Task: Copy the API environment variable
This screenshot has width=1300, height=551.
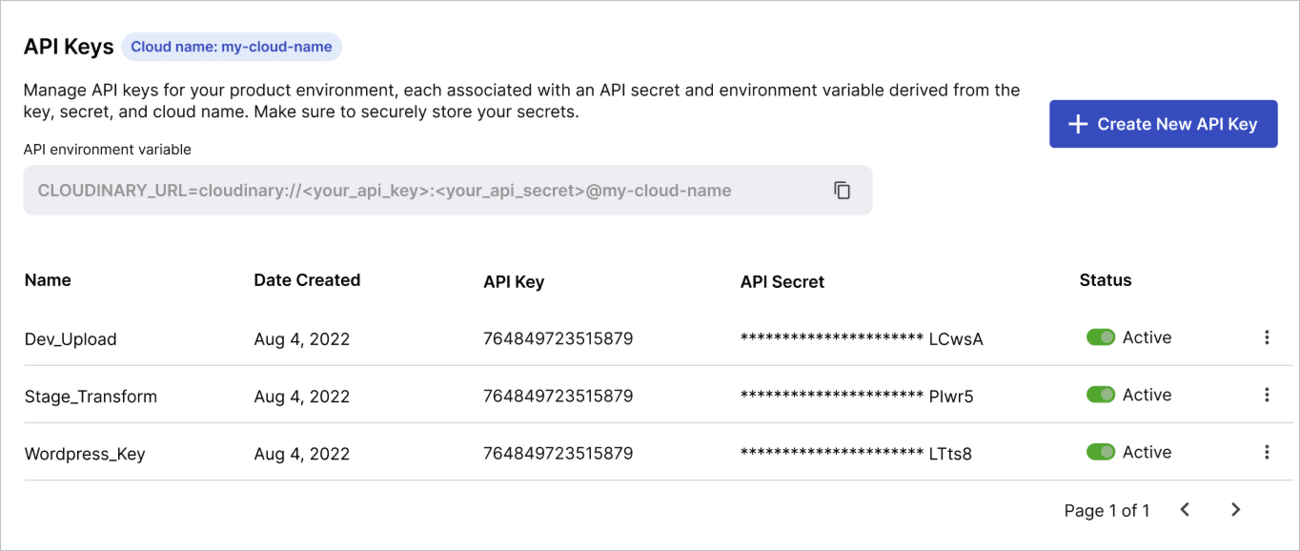Action: [x=842, y=190]
